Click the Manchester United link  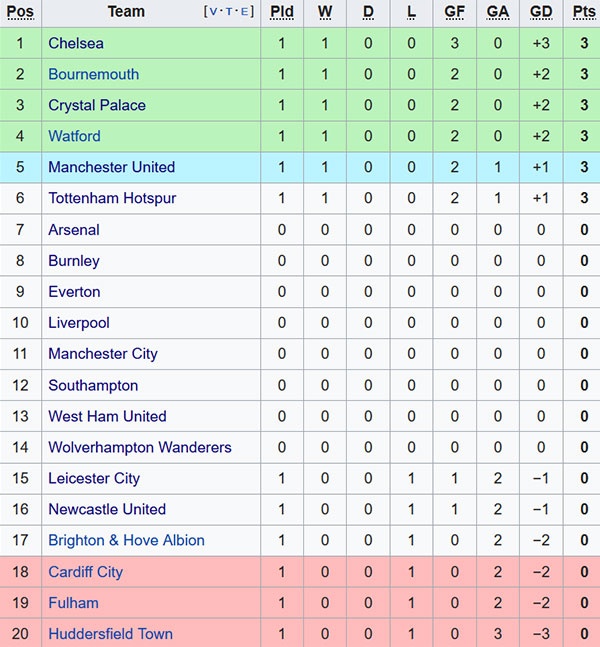click(x=111, y=167)
